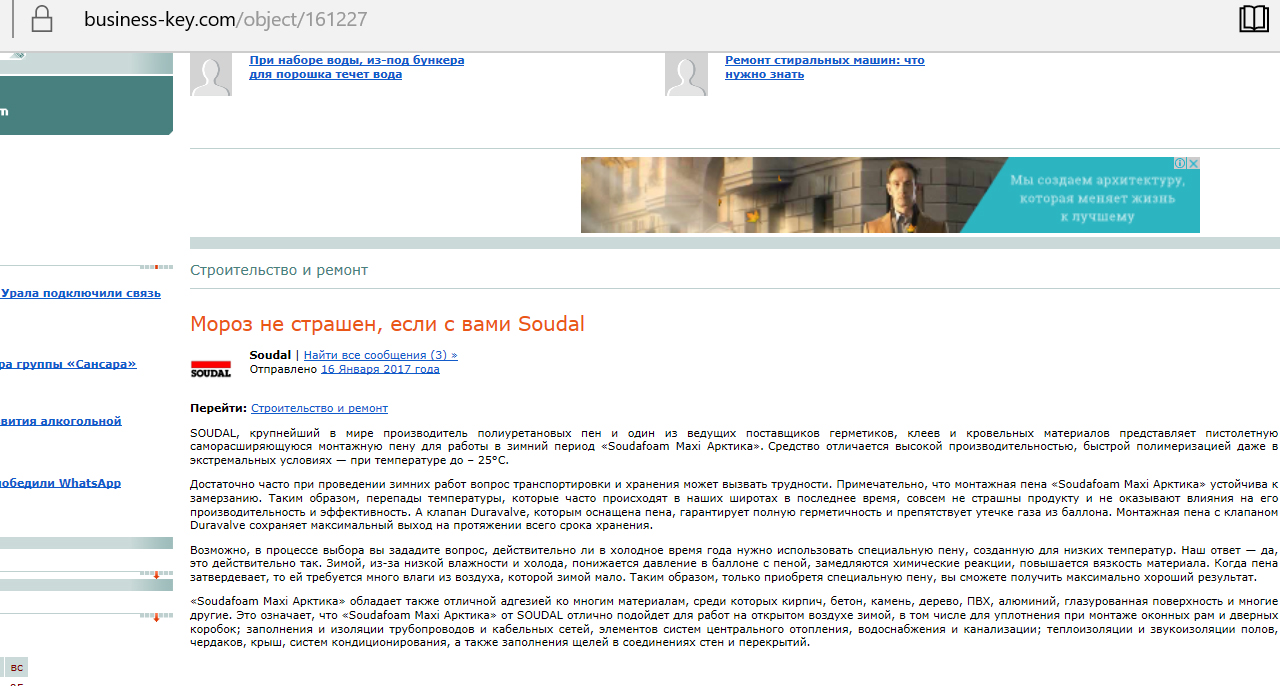Open news link about группы «Сансара»
Viewport: 1280px width, 686px height.
(68, 363)
